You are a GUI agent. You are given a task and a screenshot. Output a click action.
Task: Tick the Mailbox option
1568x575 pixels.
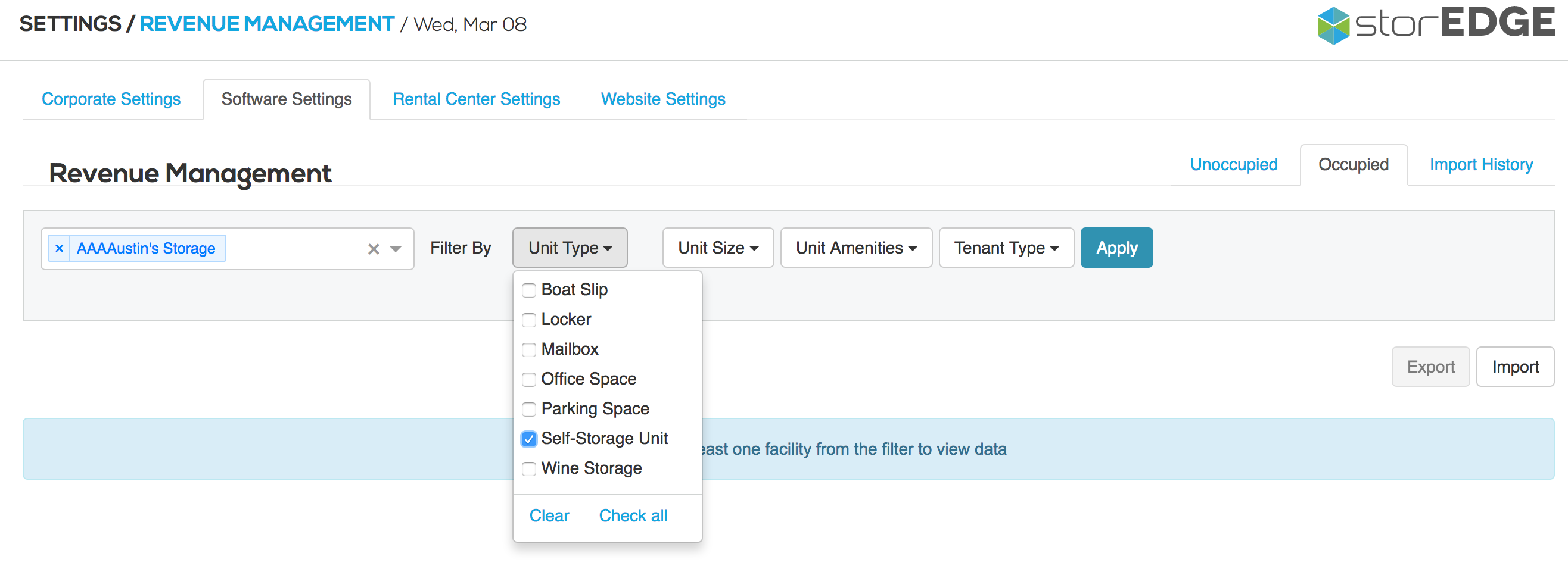529,350
